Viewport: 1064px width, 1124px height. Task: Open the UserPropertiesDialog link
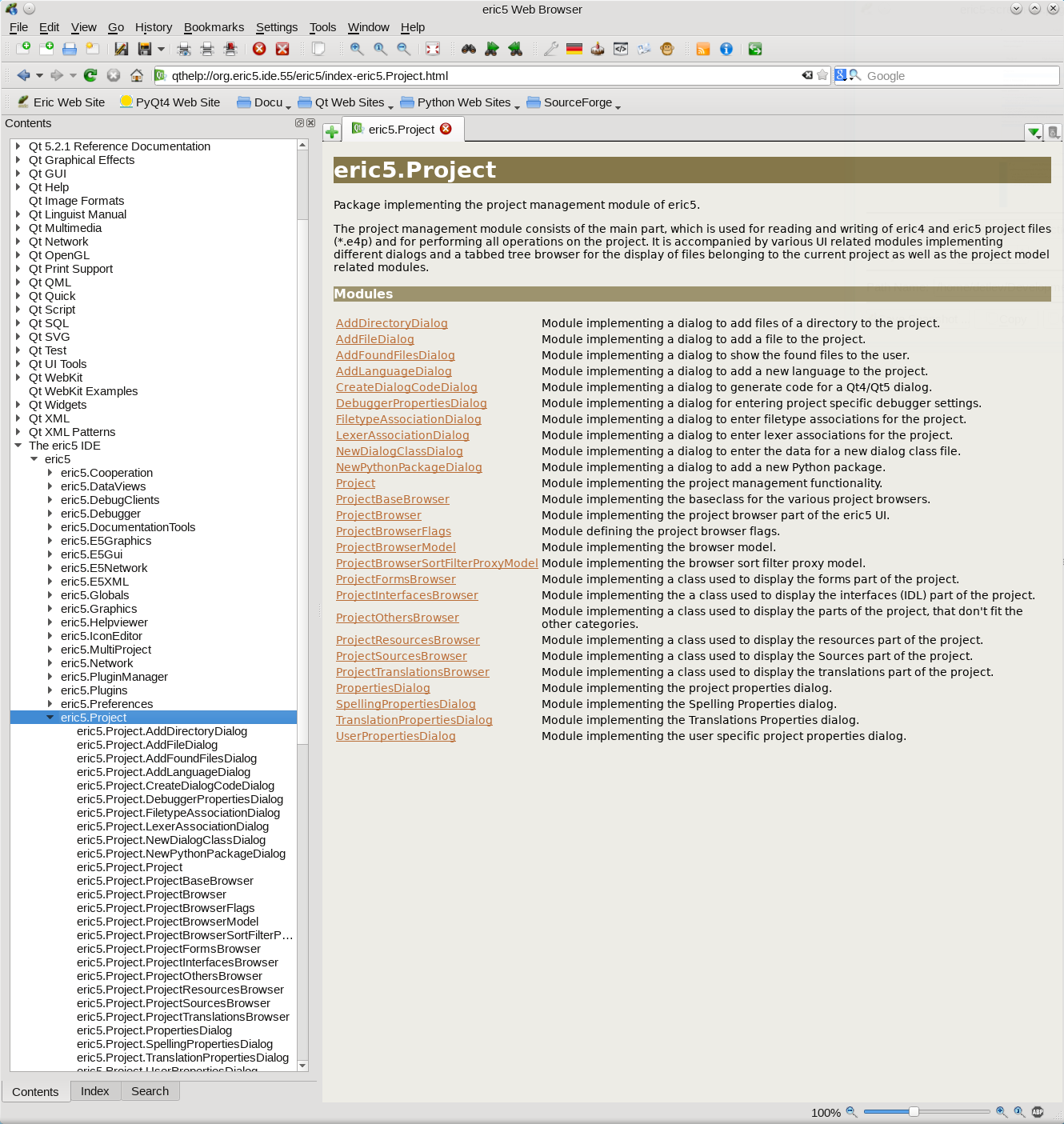pyautogui.click(x=396, y=736)
